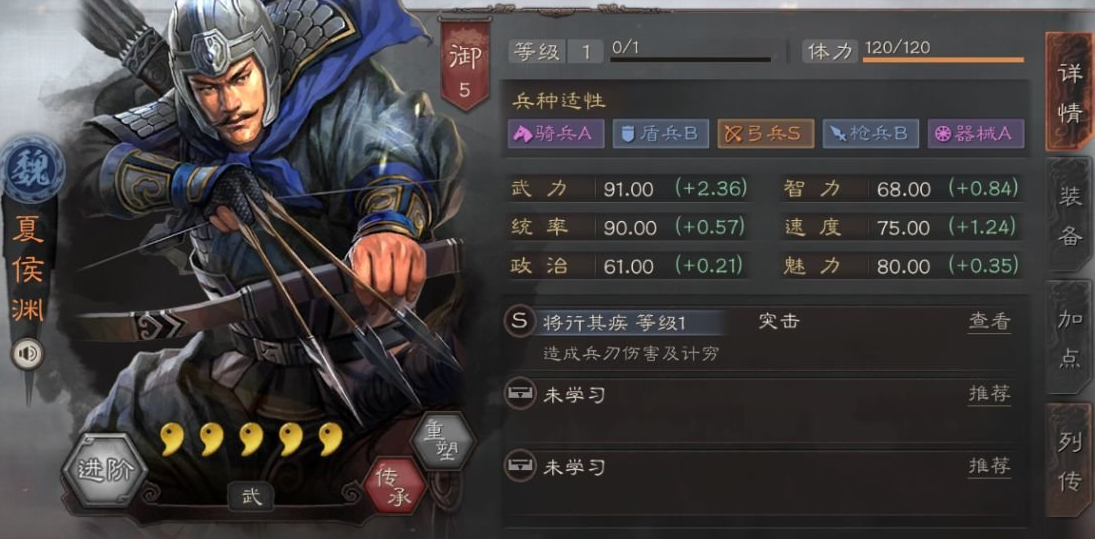Tap the S-rank skill circle icon
1095x539 pixels.
click(x=518, y=323)
